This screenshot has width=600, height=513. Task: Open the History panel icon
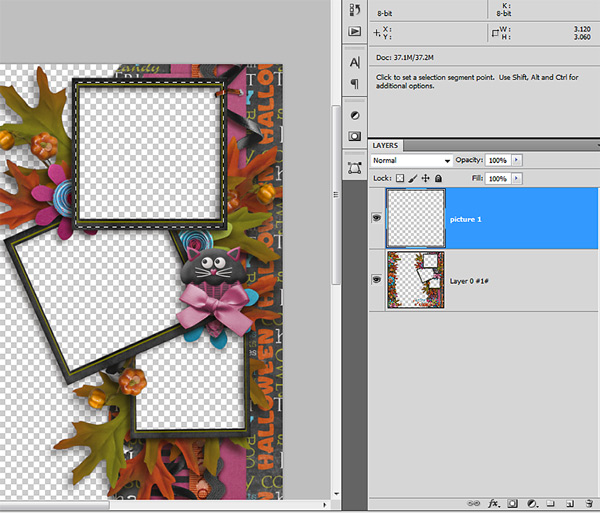pos(355,10)
